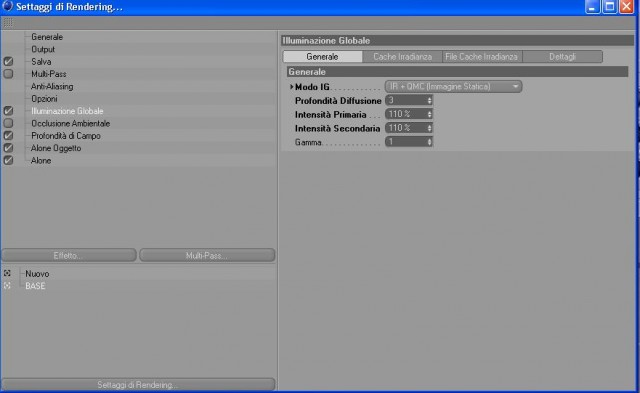Click the Effetto... button
640x393 pixels.
coord(69,255)
